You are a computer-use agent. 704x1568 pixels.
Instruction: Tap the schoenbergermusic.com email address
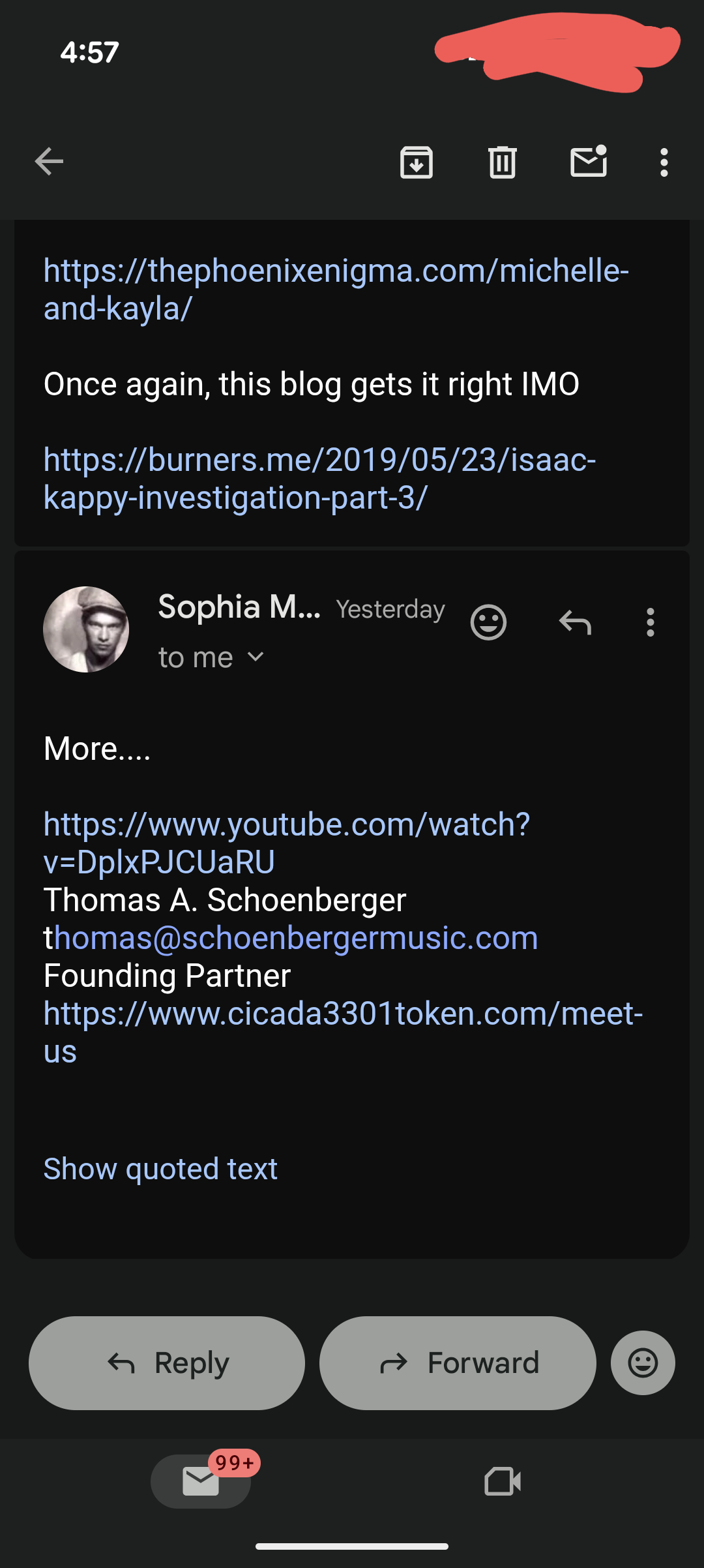(x=295, y=938)
